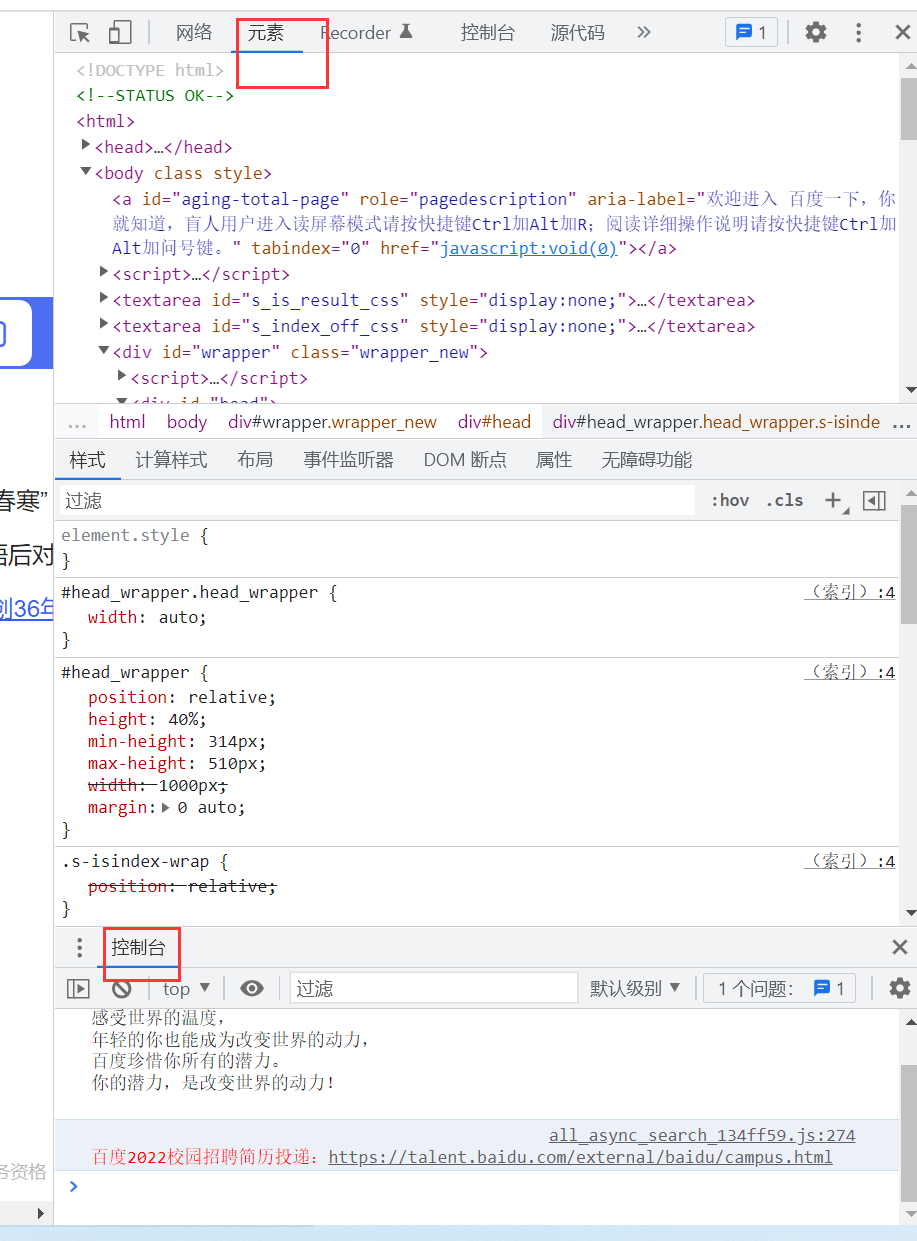917x1241 pixels.
Task: Open the 计算样式 tab
Action: [x=171, y=460]
